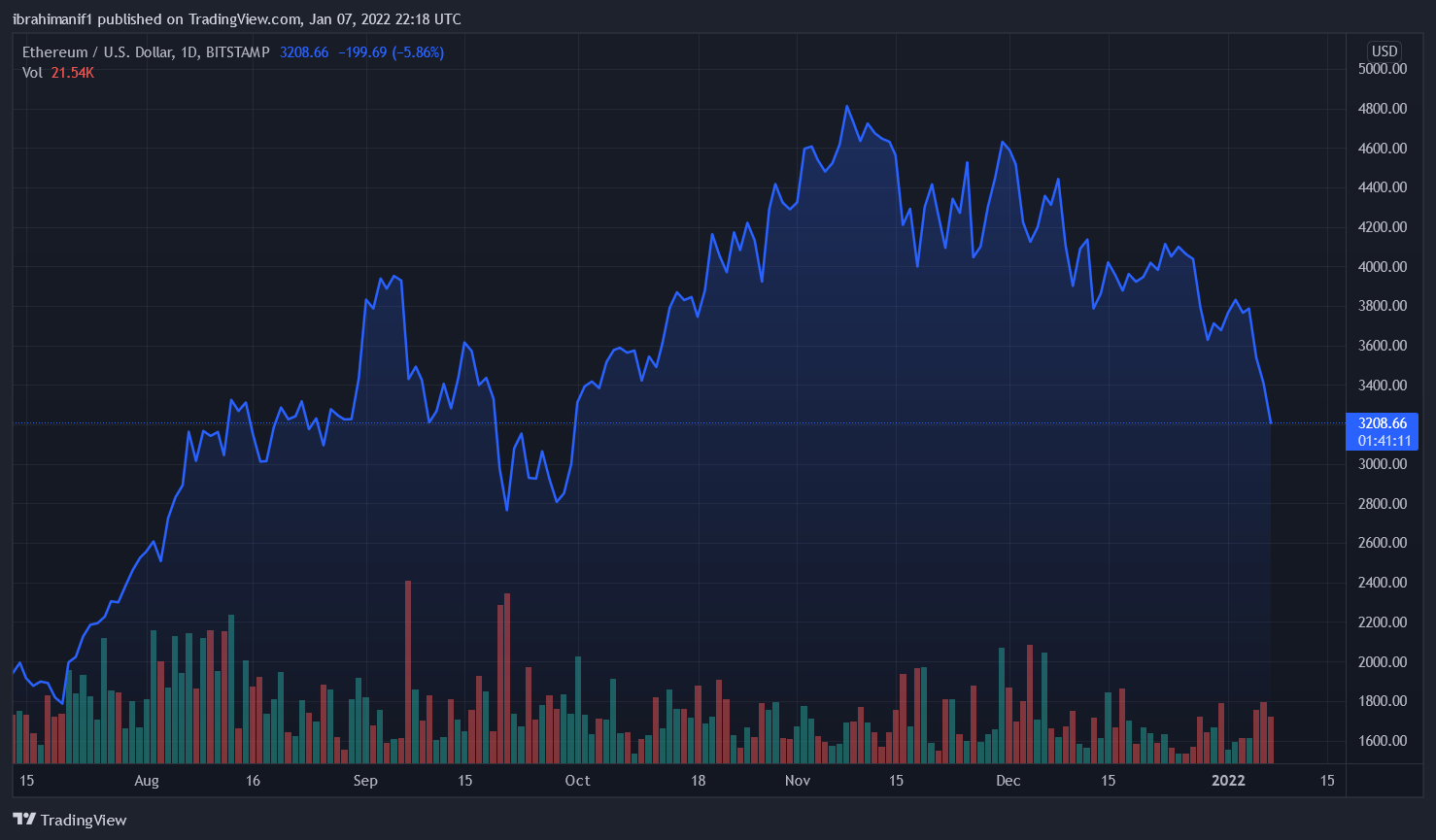Click the blue 3208.66 current price tag on axis
Viewport: 1436px width, 840px height.
tap(1382, 423)
